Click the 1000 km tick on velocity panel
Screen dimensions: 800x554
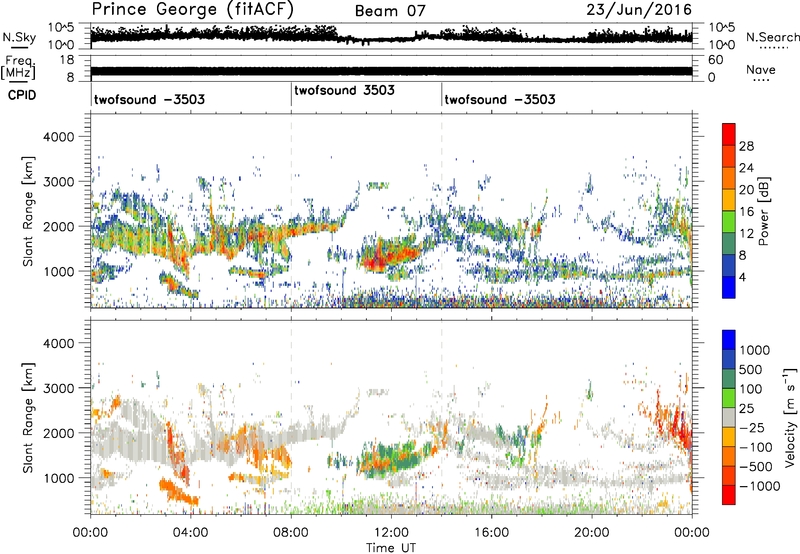coord(58,478)
